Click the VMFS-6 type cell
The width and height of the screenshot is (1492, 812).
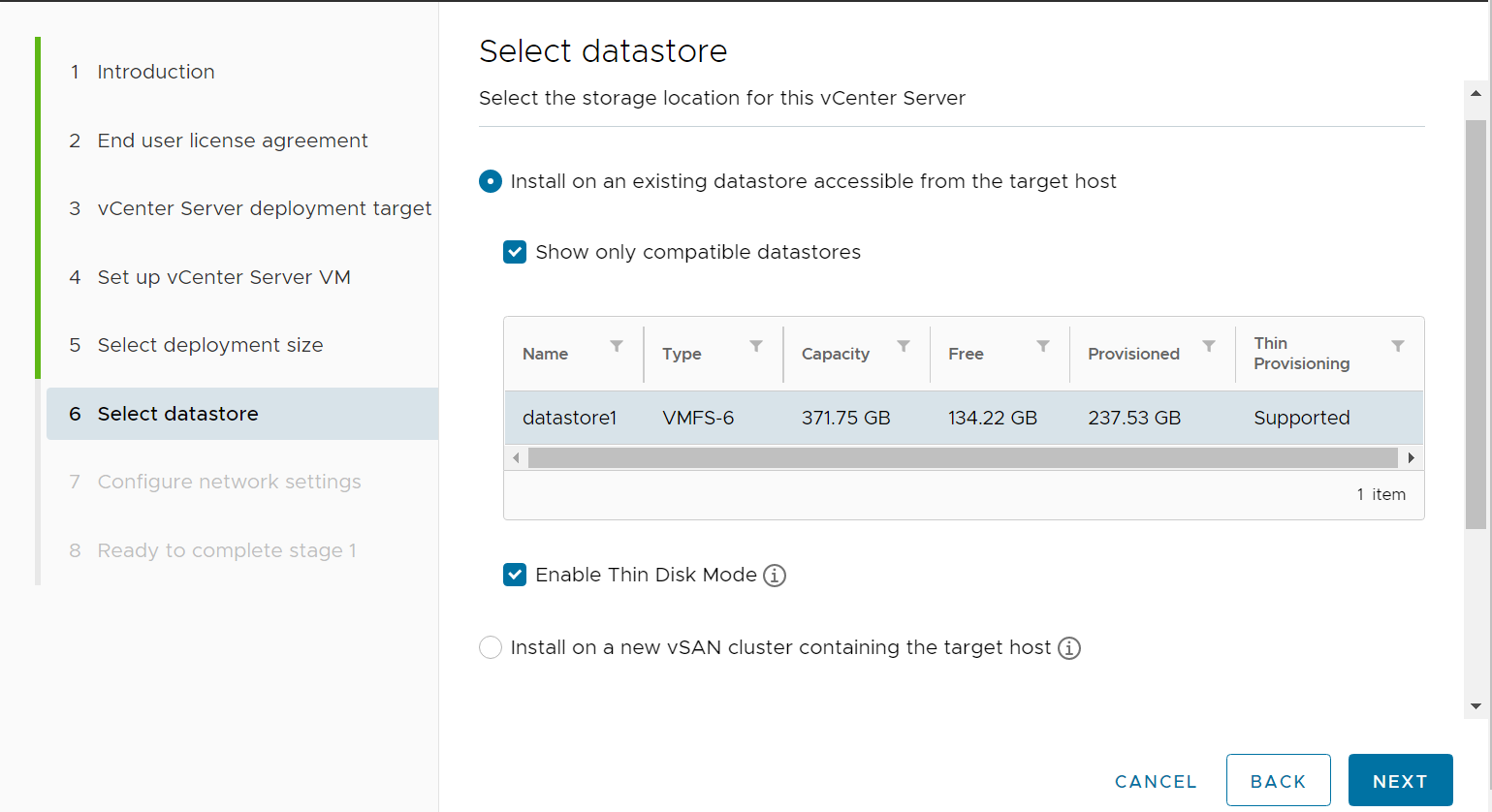pos(698,418)
